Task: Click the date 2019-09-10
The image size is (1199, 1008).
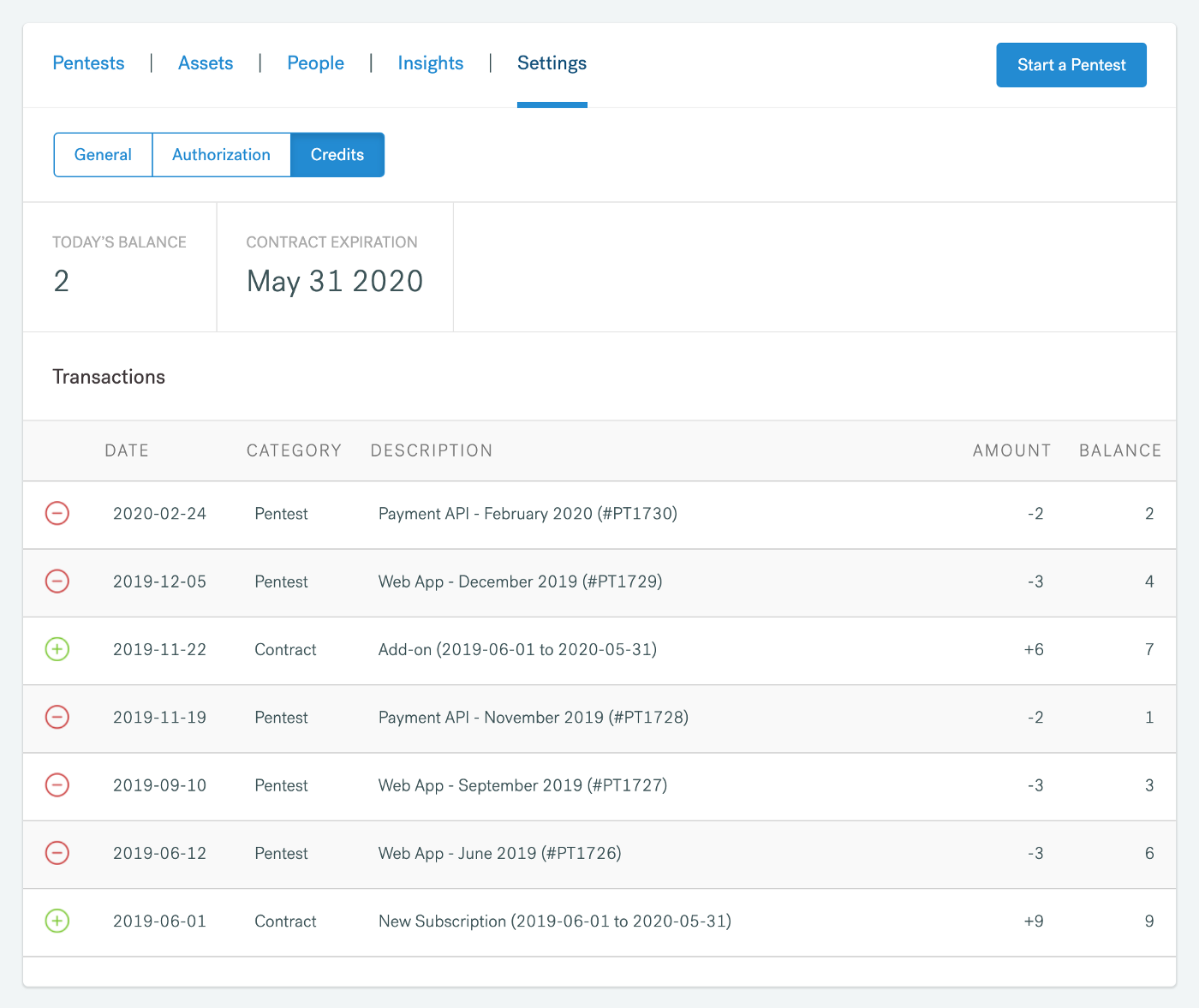Action: click(x=160, y=785)
